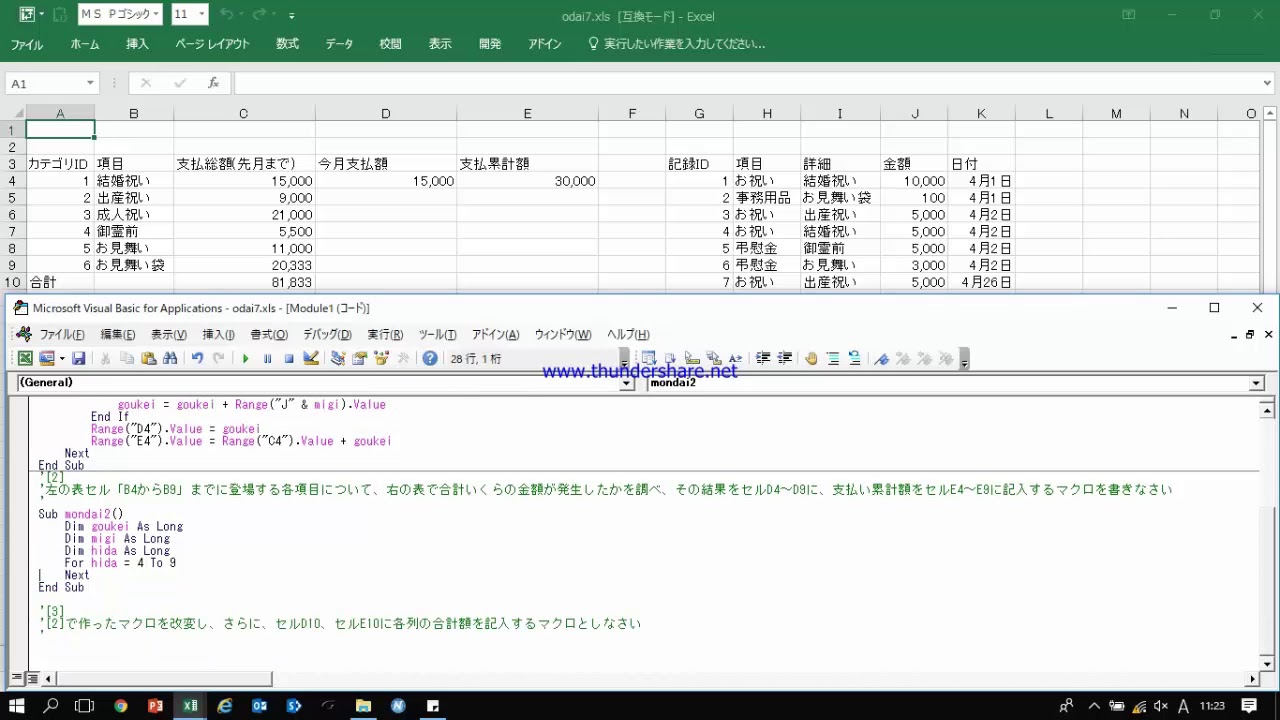Open Google Chrome from the taskbar
Image resolution: width=1280 pixels, height=720 pixels.
121,706
